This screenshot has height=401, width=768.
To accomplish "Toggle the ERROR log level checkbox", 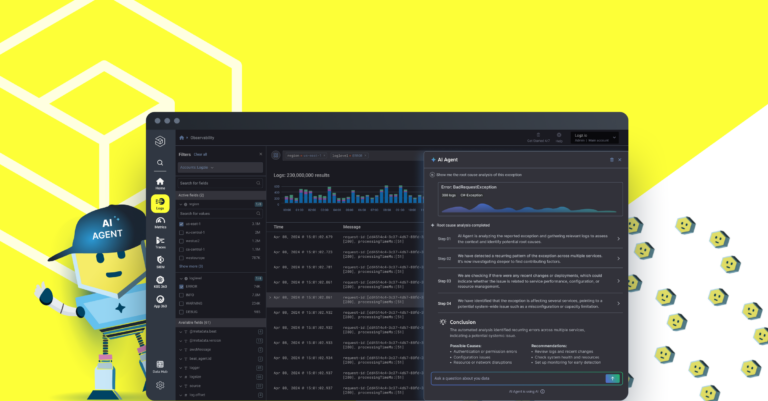I will click(182, 286).
